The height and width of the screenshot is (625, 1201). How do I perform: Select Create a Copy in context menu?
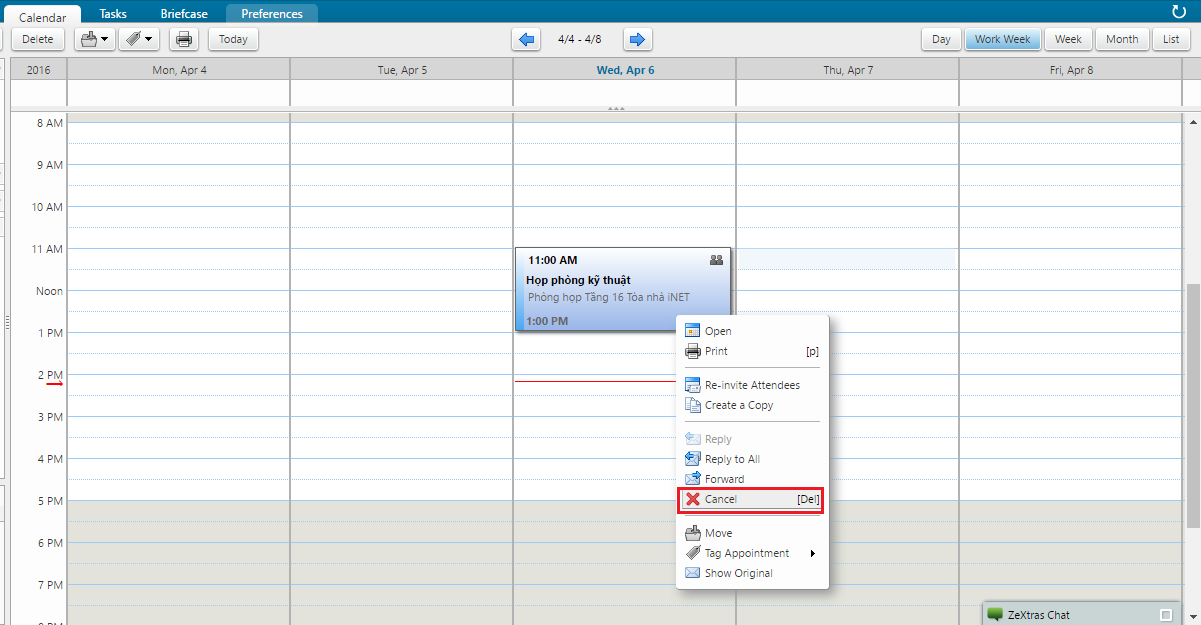(x=753, y=405)
